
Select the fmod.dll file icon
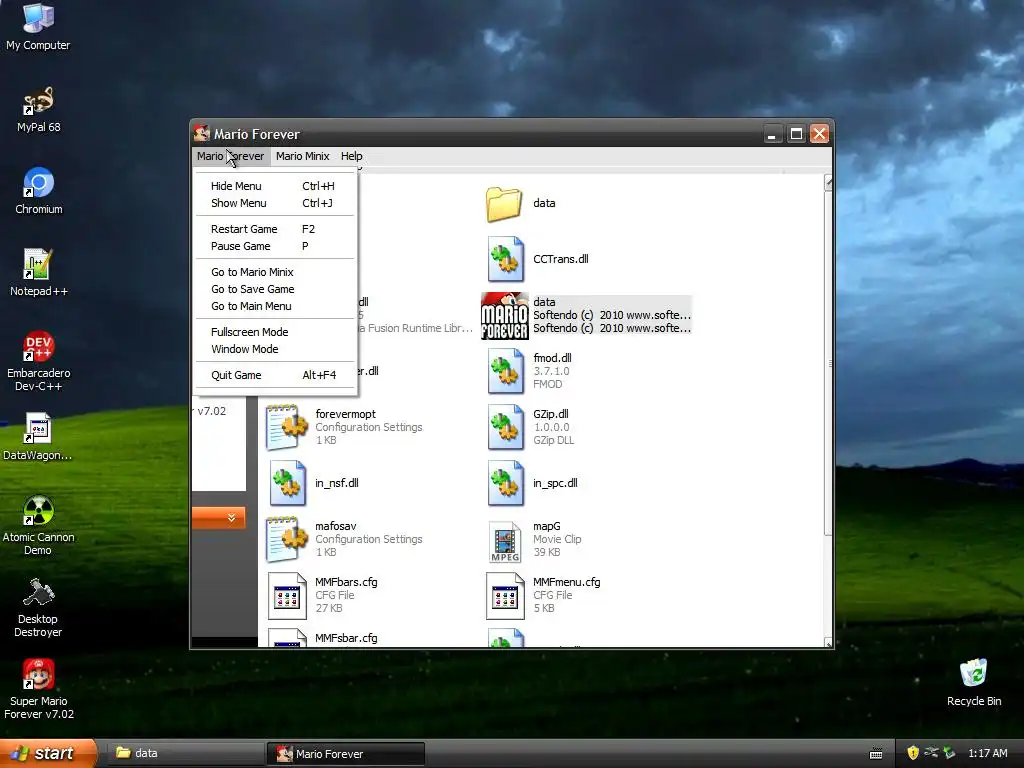click(505, 372)
